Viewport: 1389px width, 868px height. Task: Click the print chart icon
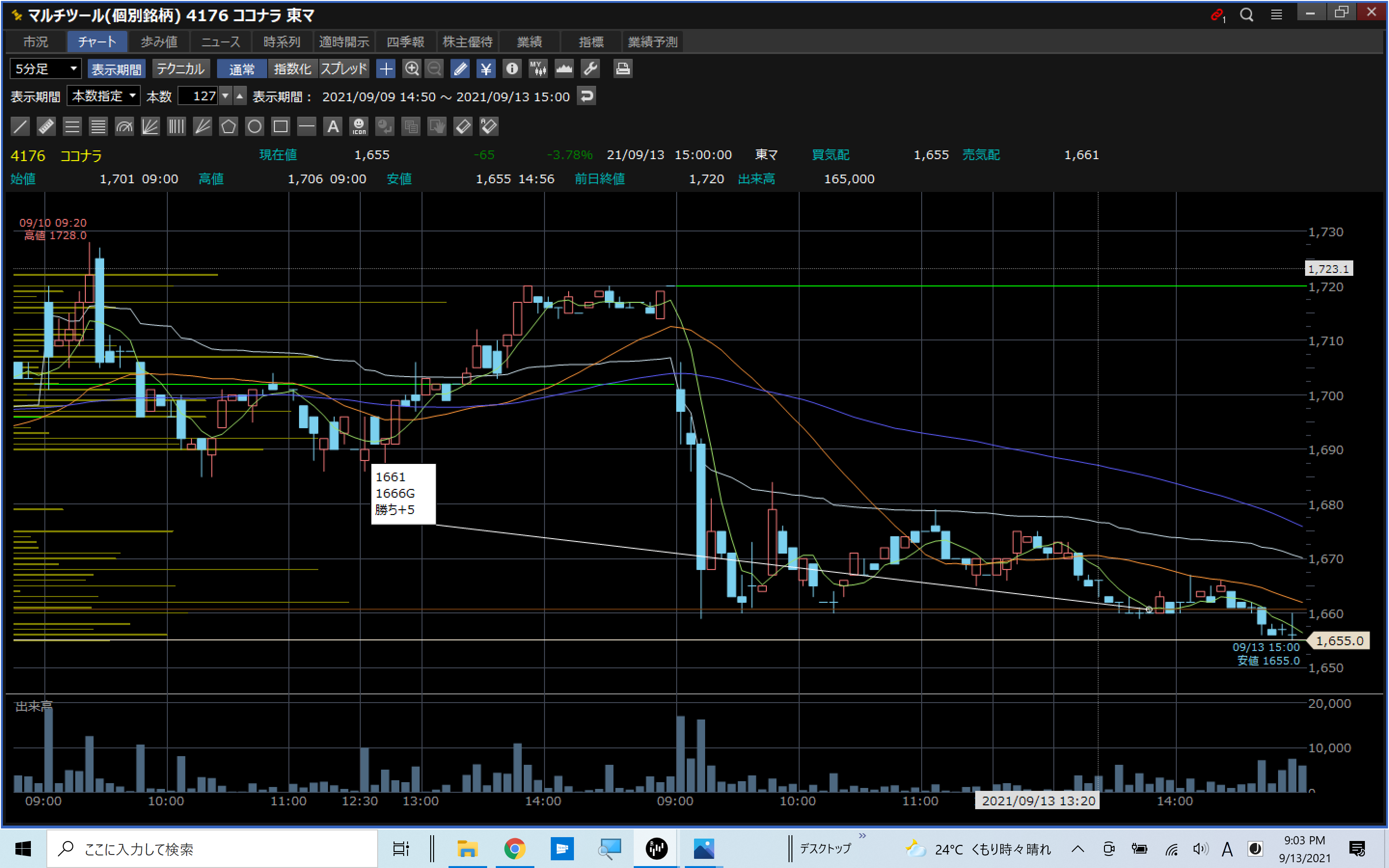(623, 69)
